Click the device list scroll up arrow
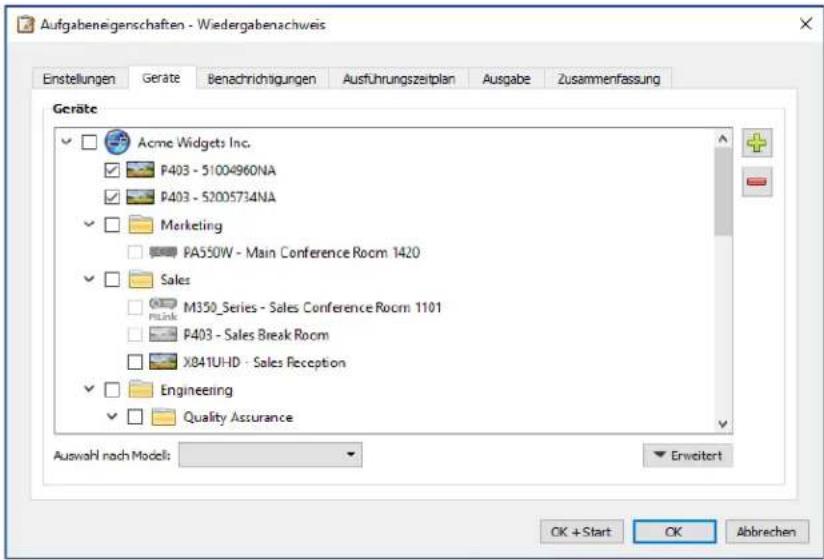This screenshot has height=560, width=824. click(x=723, y=139)
